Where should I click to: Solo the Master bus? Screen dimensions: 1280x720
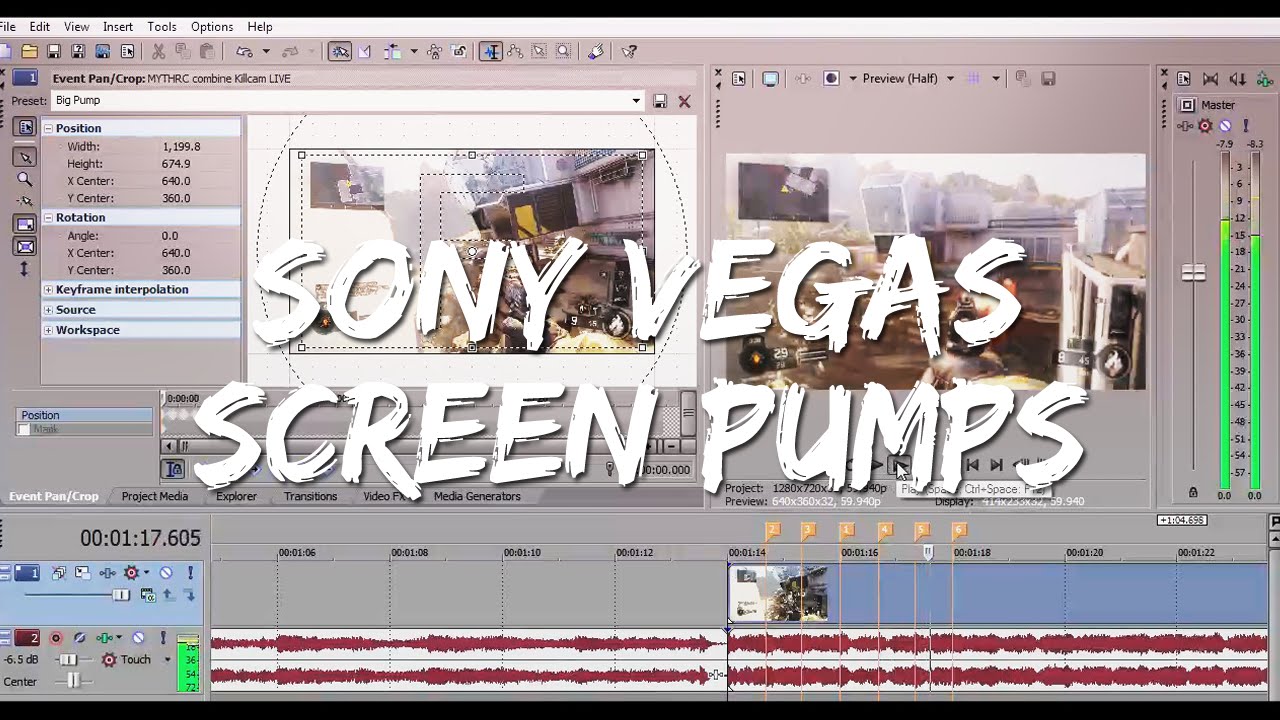pos(1244,126)
